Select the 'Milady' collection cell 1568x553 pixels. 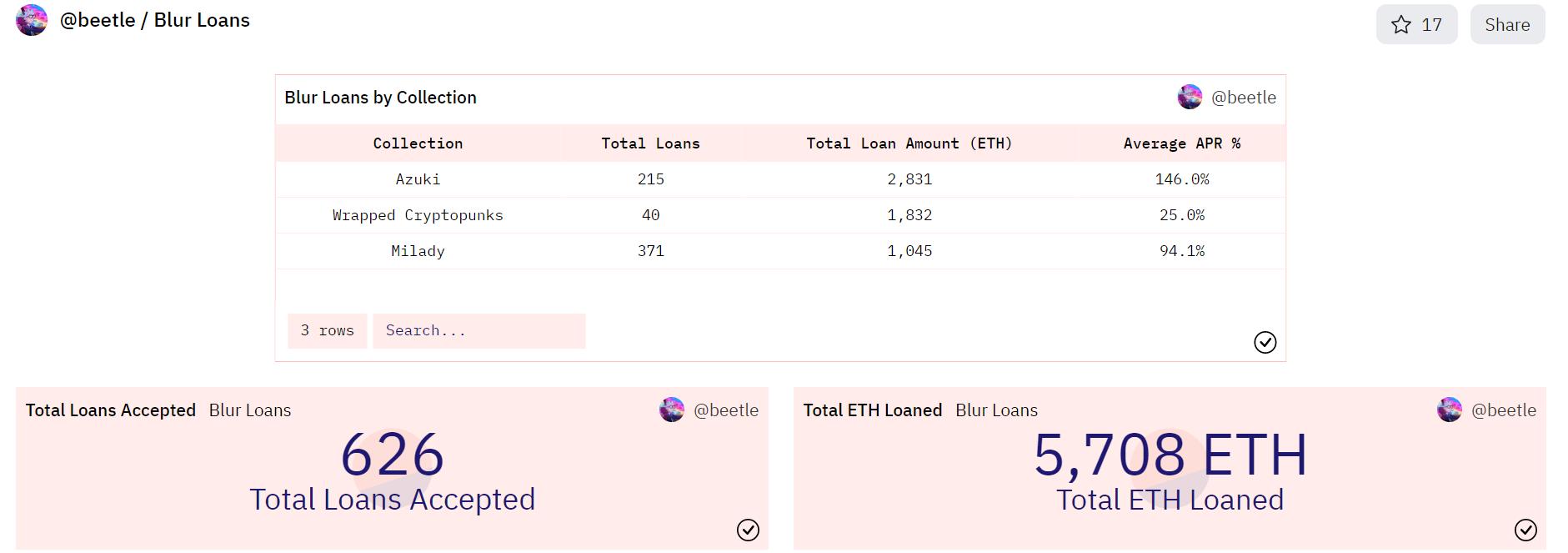418,251
